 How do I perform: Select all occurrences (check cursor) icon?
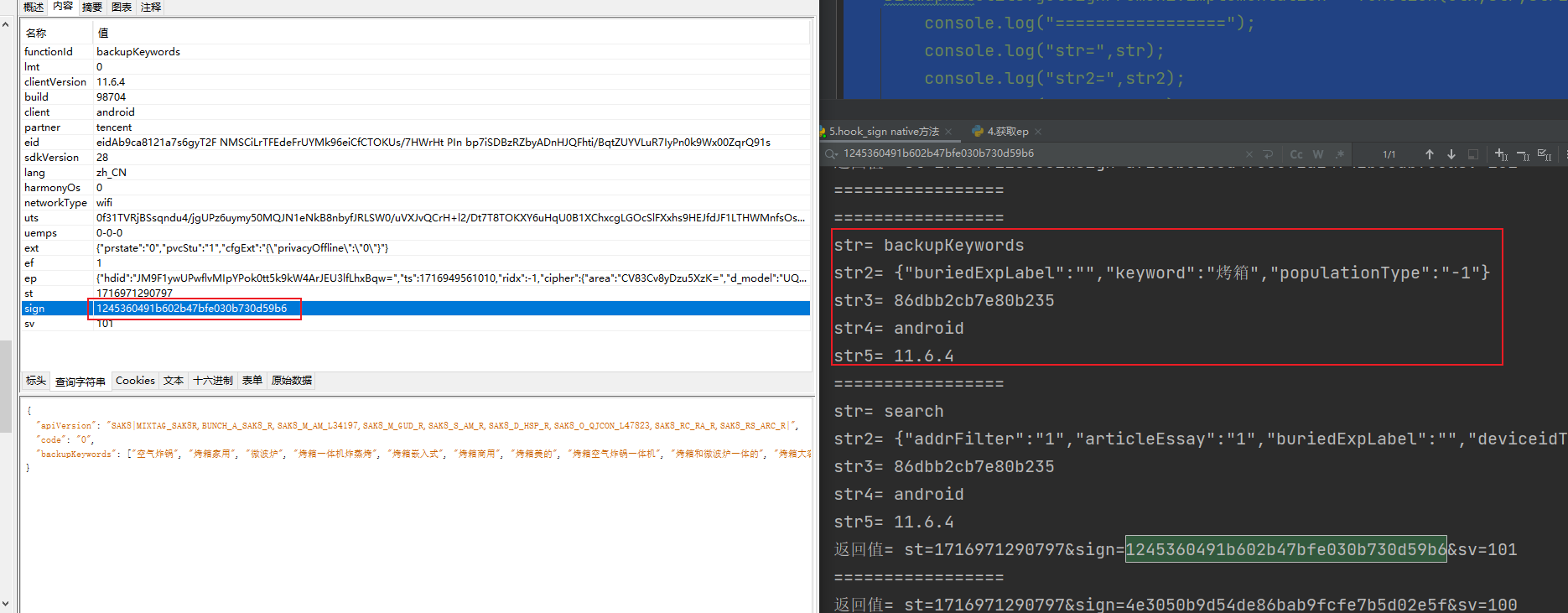[x=1545, y=154]
